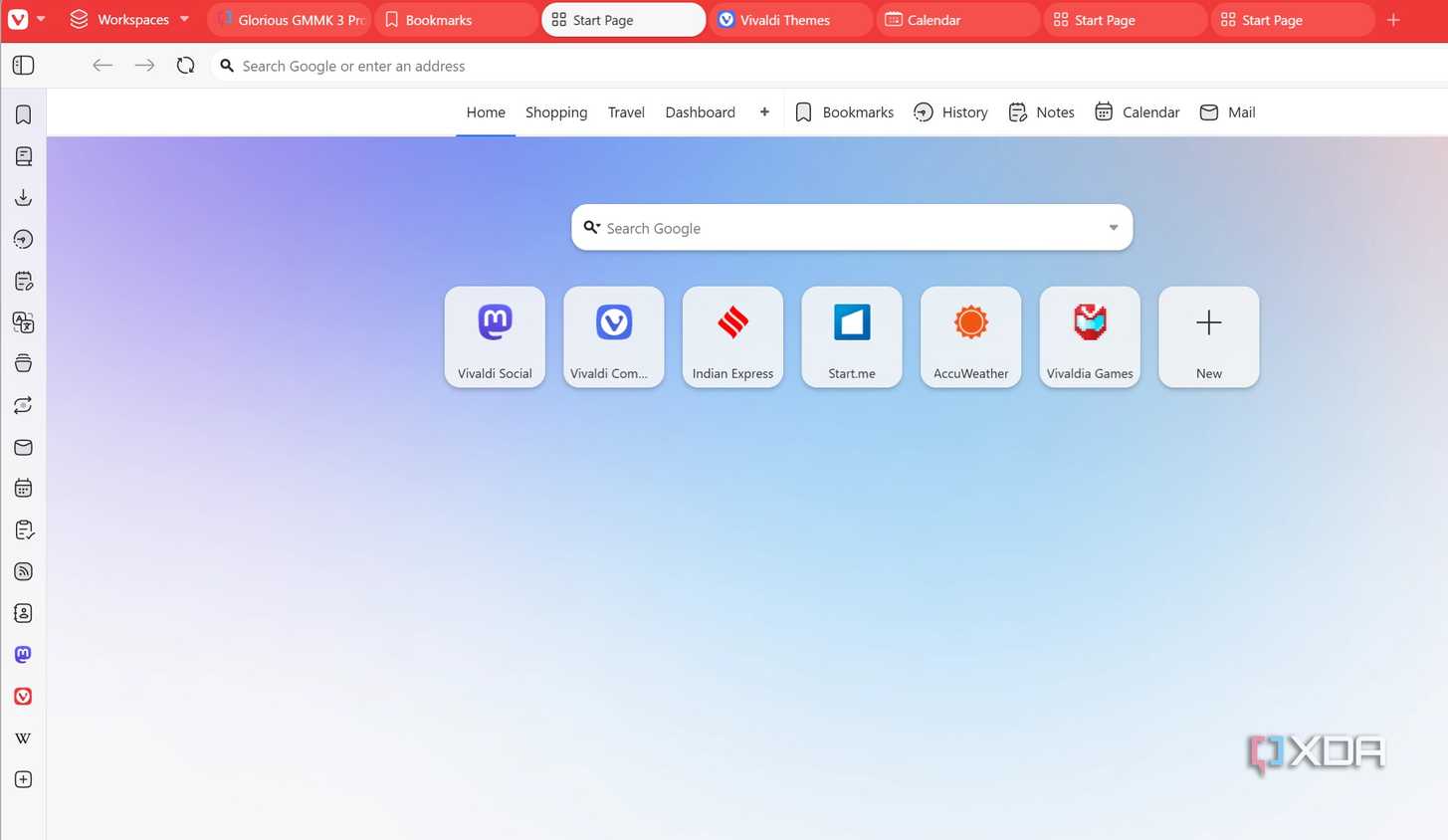This screenshot has width=1448, height=840.
Task: Switch to the Vivaldi Themes tab
Action: [x=790, y=19]
